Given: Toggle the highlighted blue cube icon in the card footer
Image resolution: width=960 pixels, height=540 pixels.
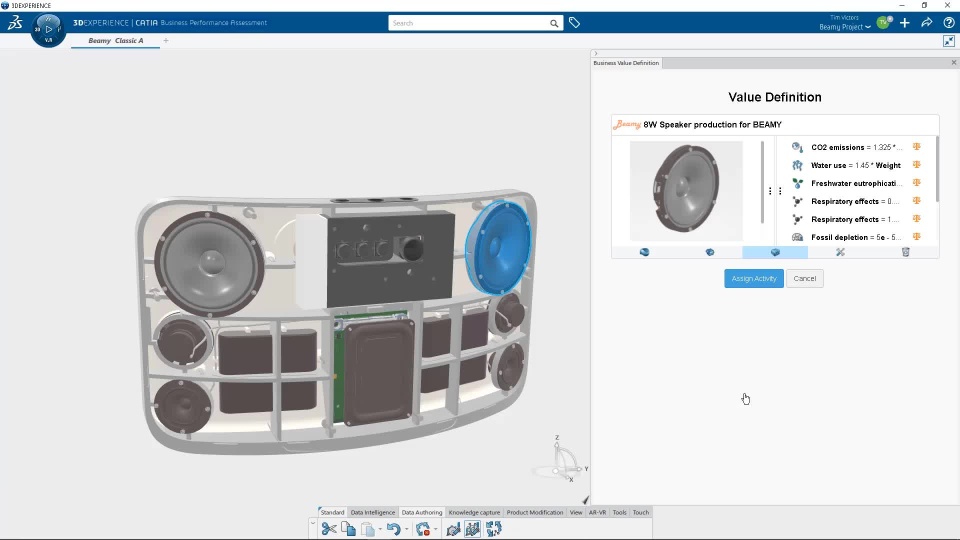Looking at the screenshot, I should point(775,252).
